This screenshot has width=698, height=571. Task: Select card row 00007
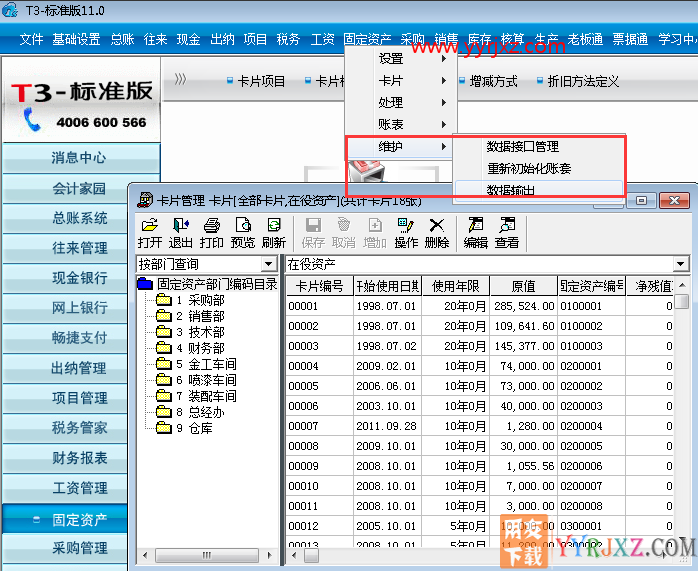pyautogui.click(x=479, y=426)
